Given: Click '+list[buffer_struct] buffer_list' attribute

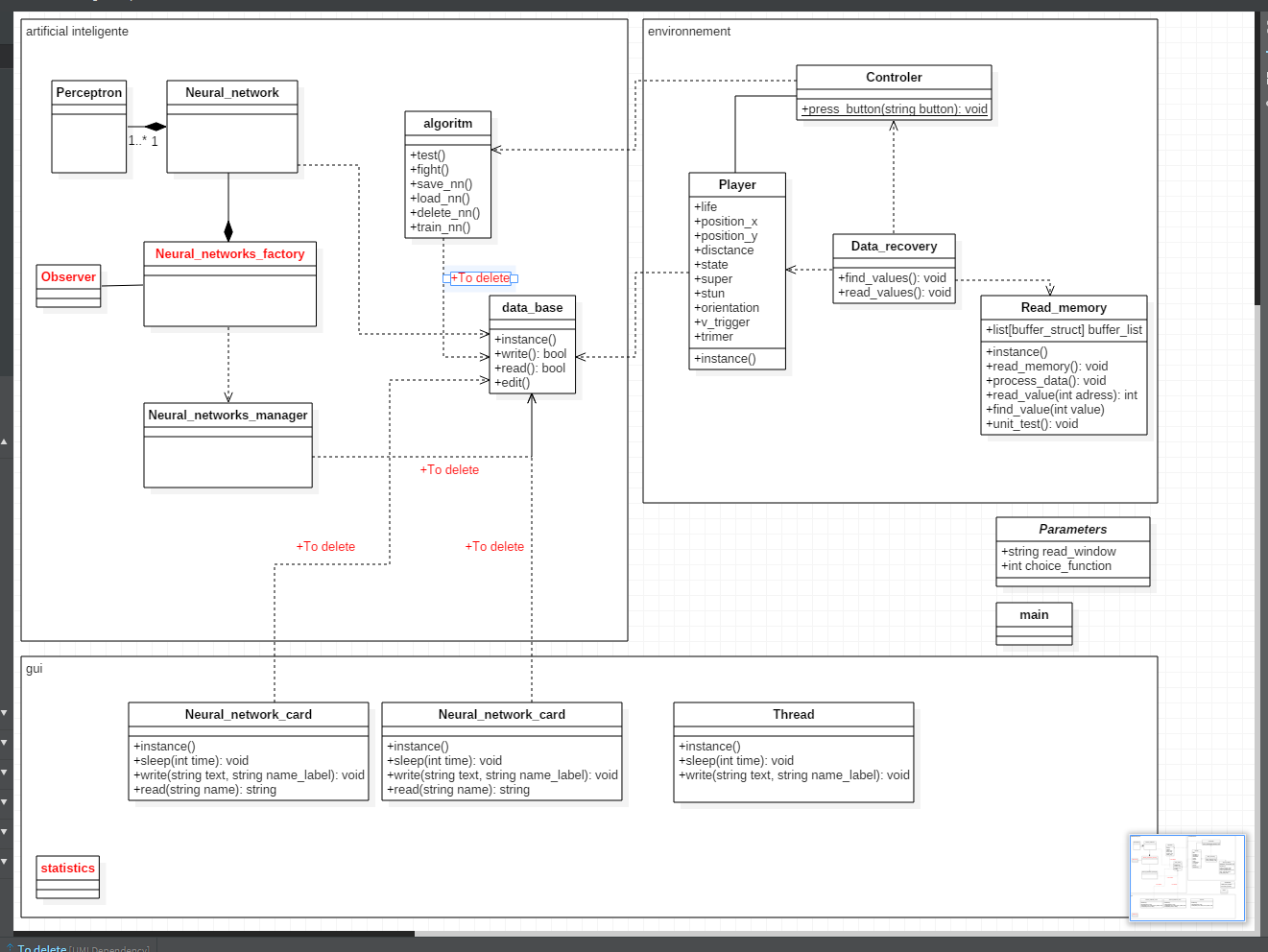Looking at the screenshot, I should tap(1064, 330).
